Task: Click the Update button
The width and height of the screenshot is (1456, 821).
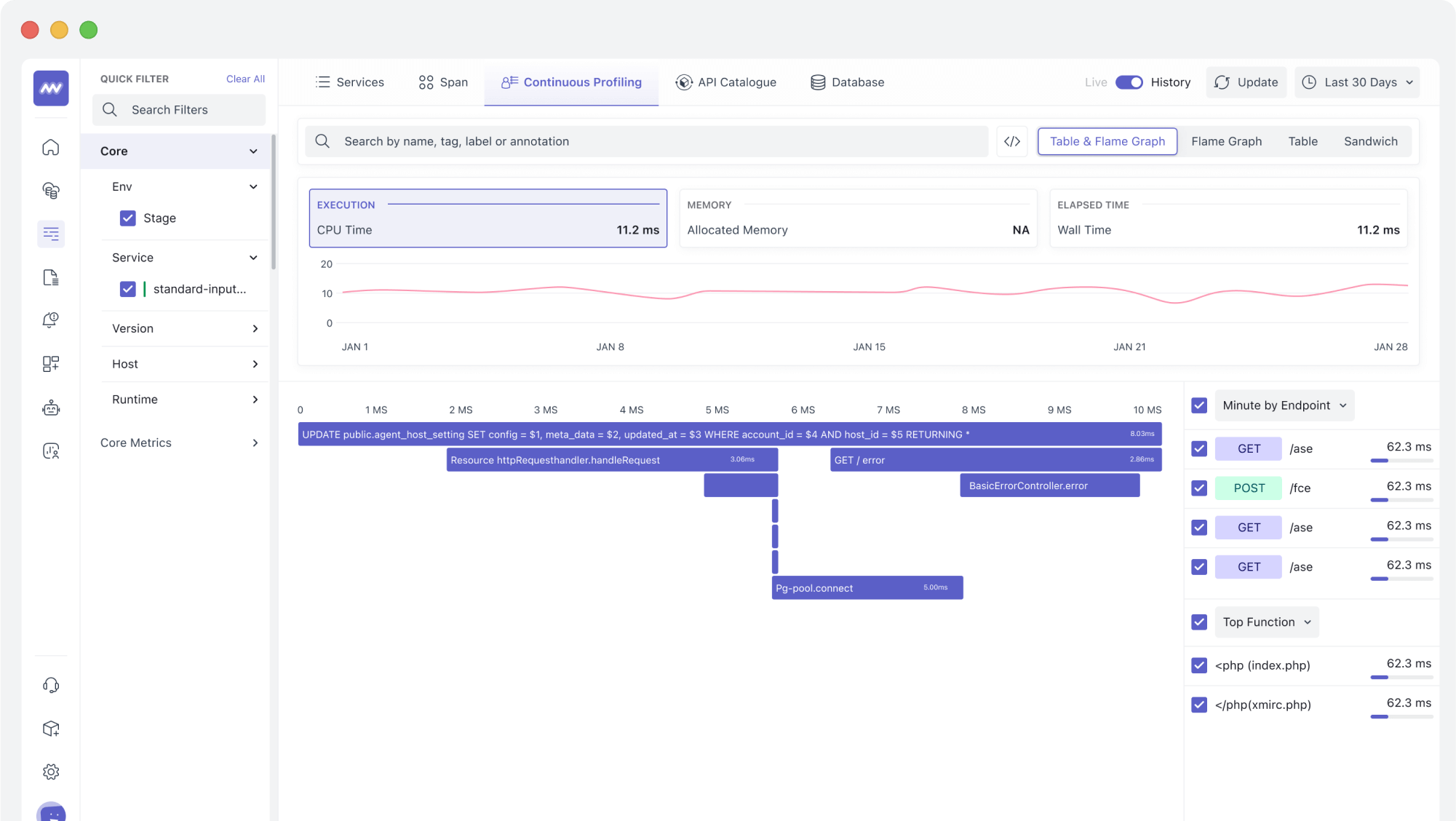Action: coord(1246,82)
